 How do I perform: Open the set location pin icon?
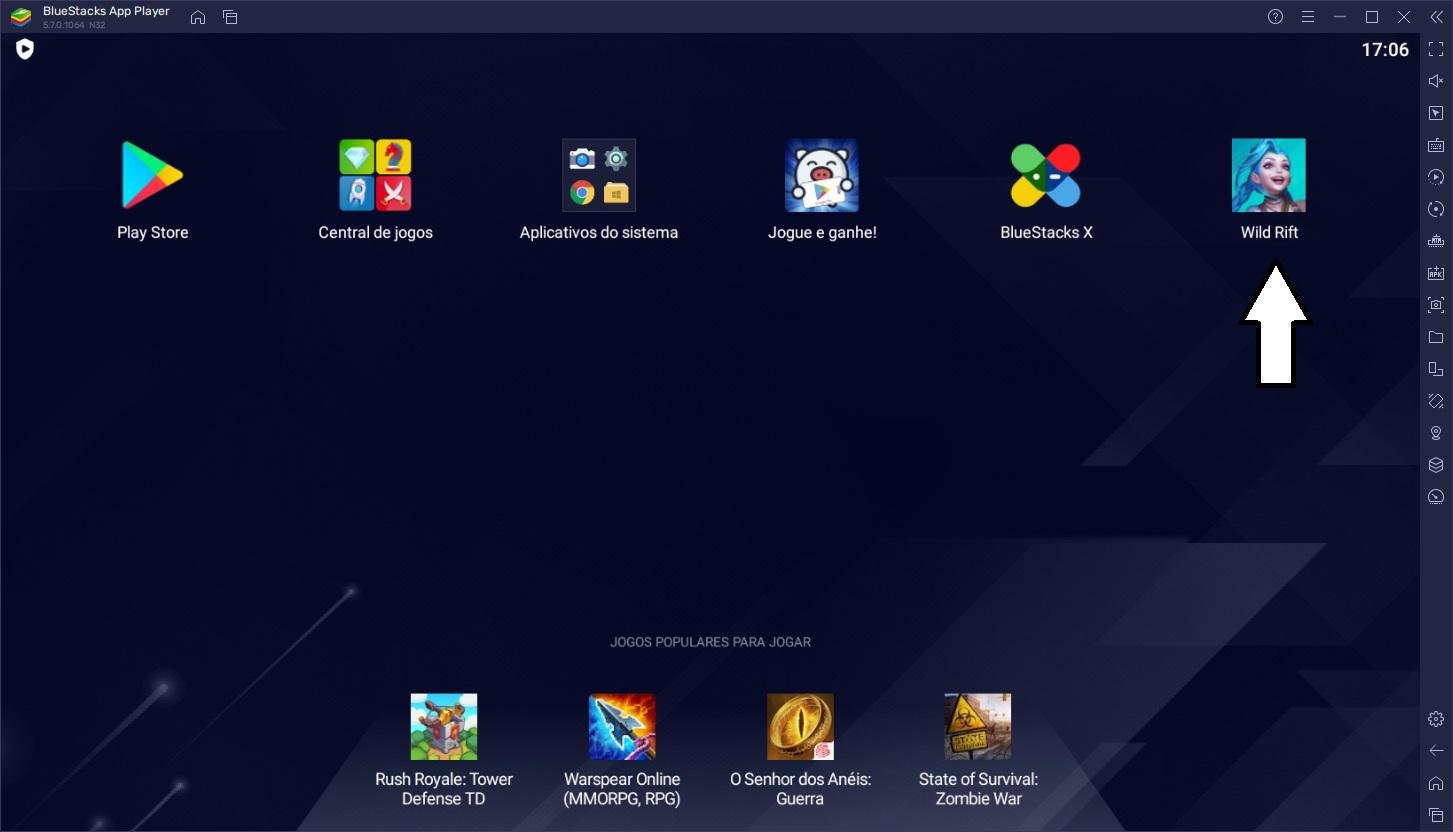coord(1436,433)
